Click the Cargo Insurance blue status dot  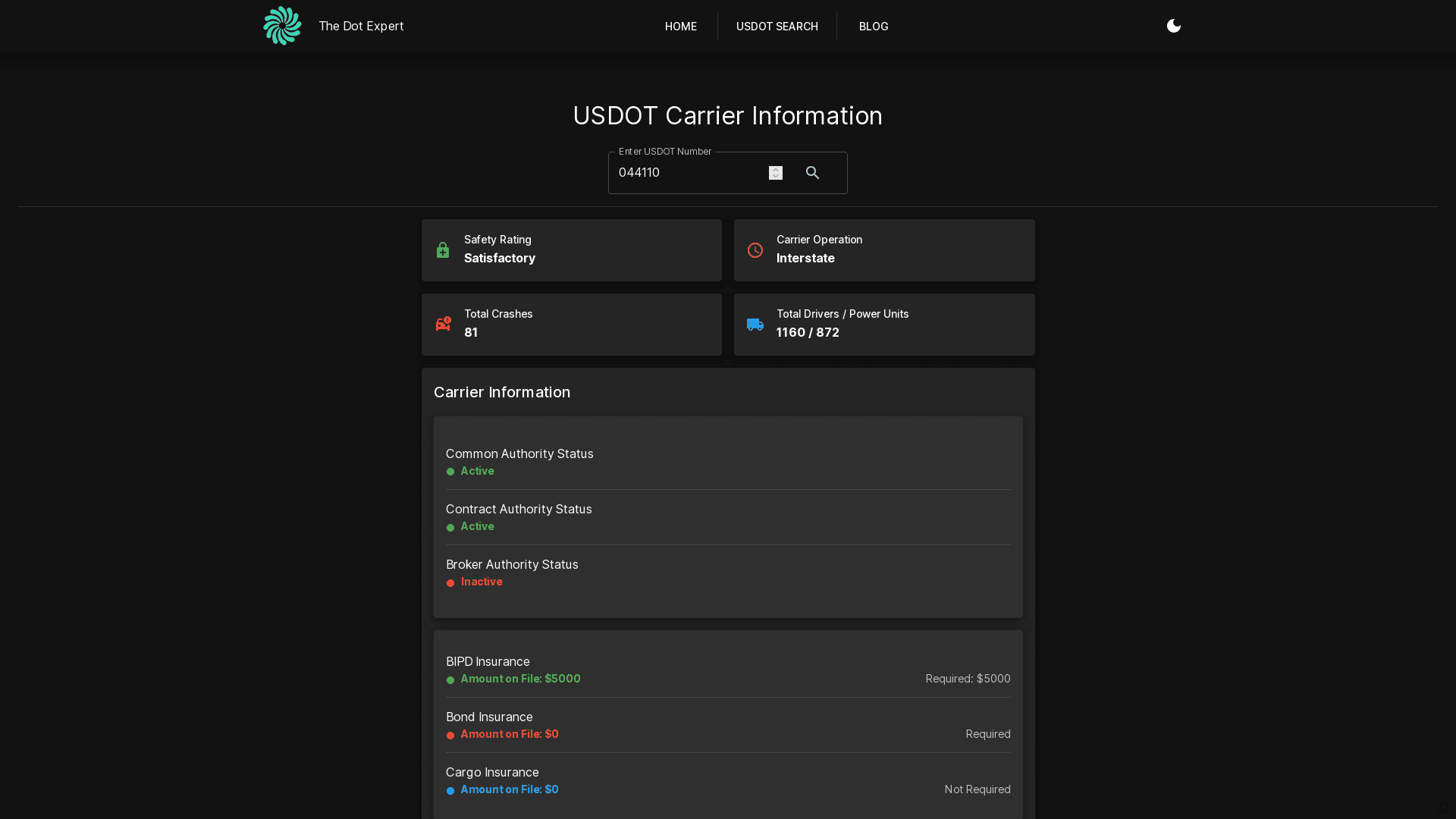pyautogui.click(x=450, y=791)
